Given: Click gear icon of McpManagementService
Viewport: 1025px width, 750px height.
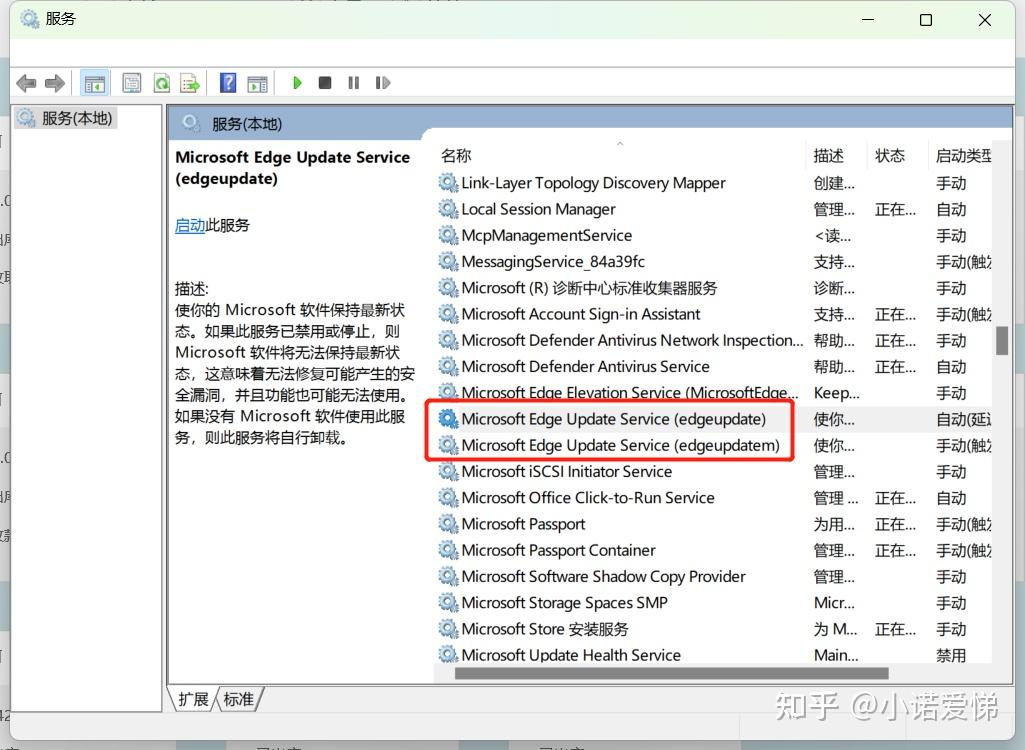Looking at the screenshot, I should click(x=448, y=235).
